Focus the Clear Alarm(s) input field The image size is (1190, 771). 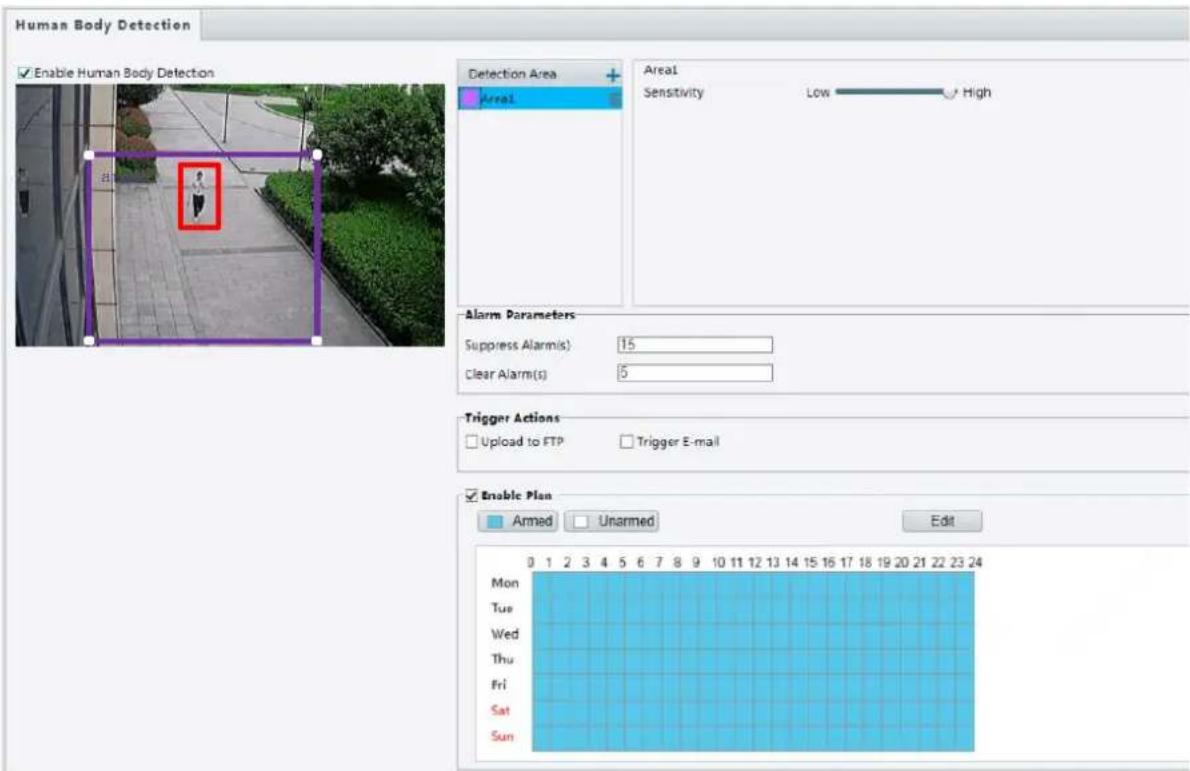(695, 373)
